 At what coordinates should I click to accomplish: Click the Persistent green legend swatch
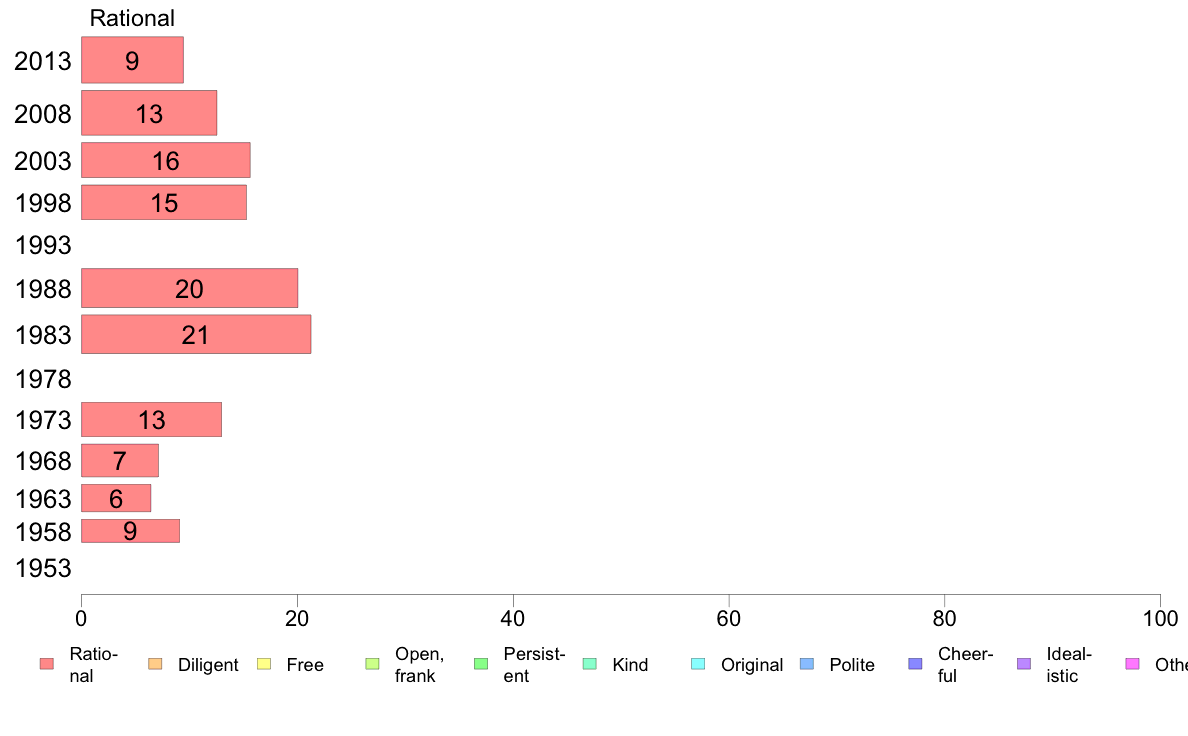pos(481,664)
